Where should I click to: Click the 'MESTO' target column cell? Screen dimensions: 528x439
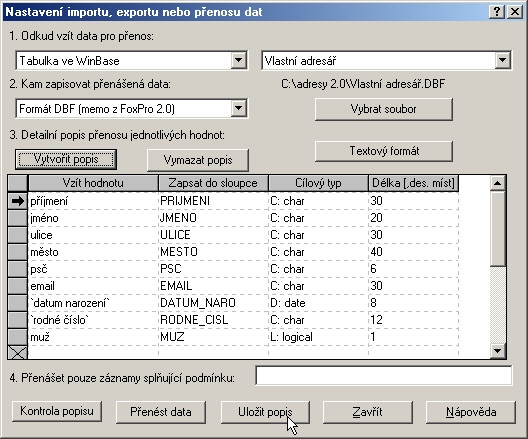coord(213,252)
